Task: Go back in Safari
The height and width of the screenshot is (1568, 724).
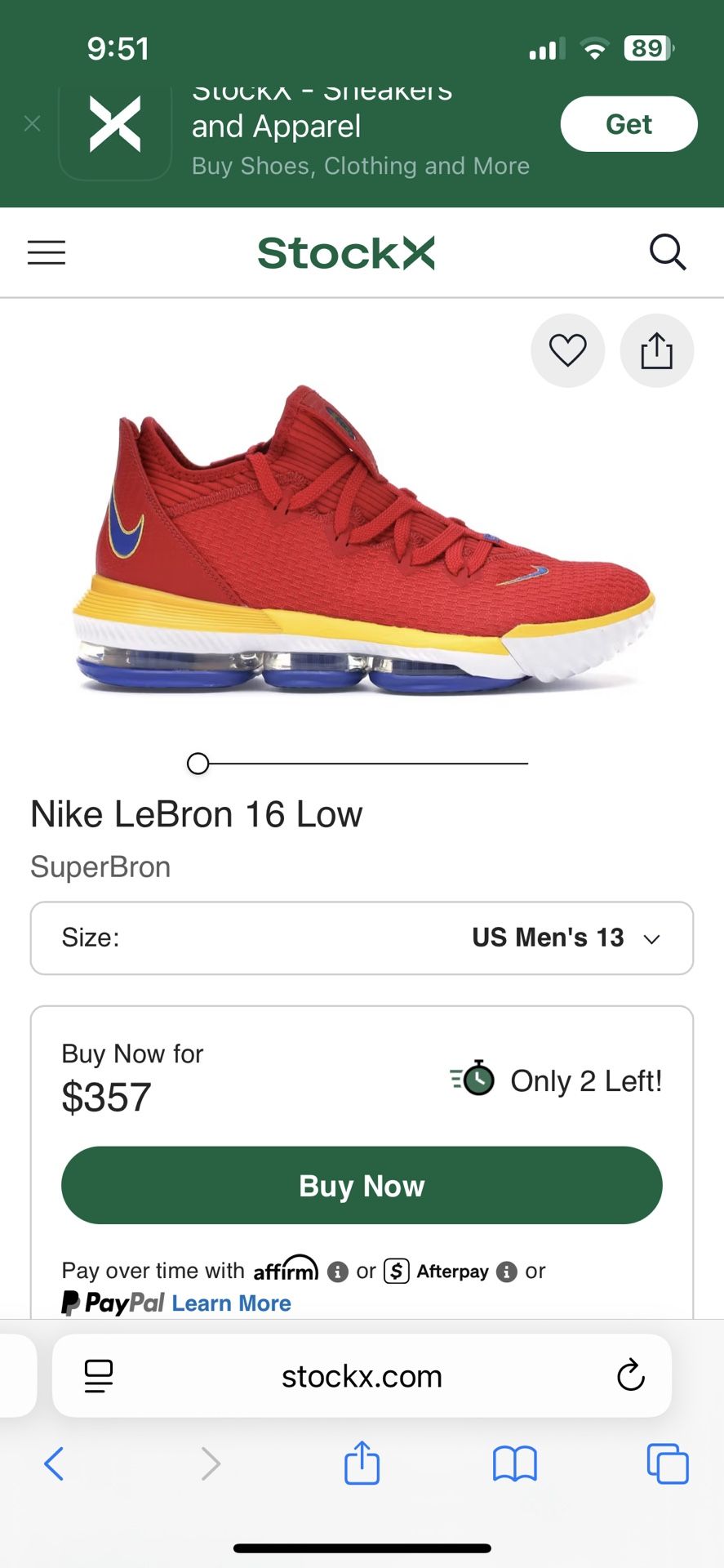Action: [x=54, y=1463]
